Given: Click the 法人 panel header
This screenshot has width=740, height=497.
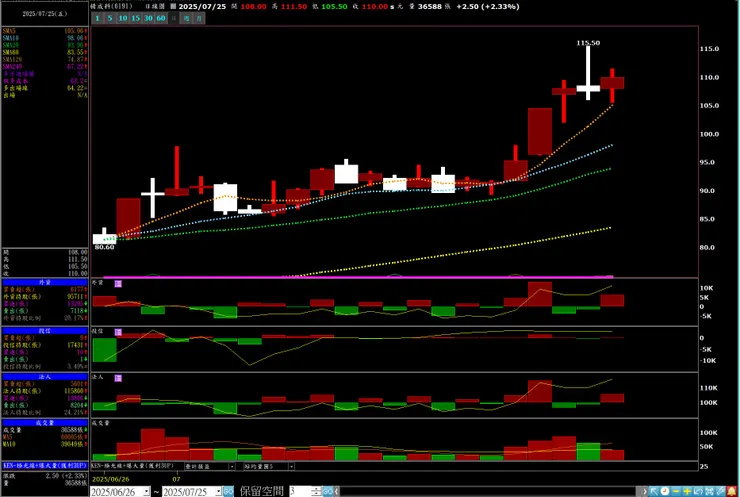Looking at the screenshot, I should (x=45, y=377).
